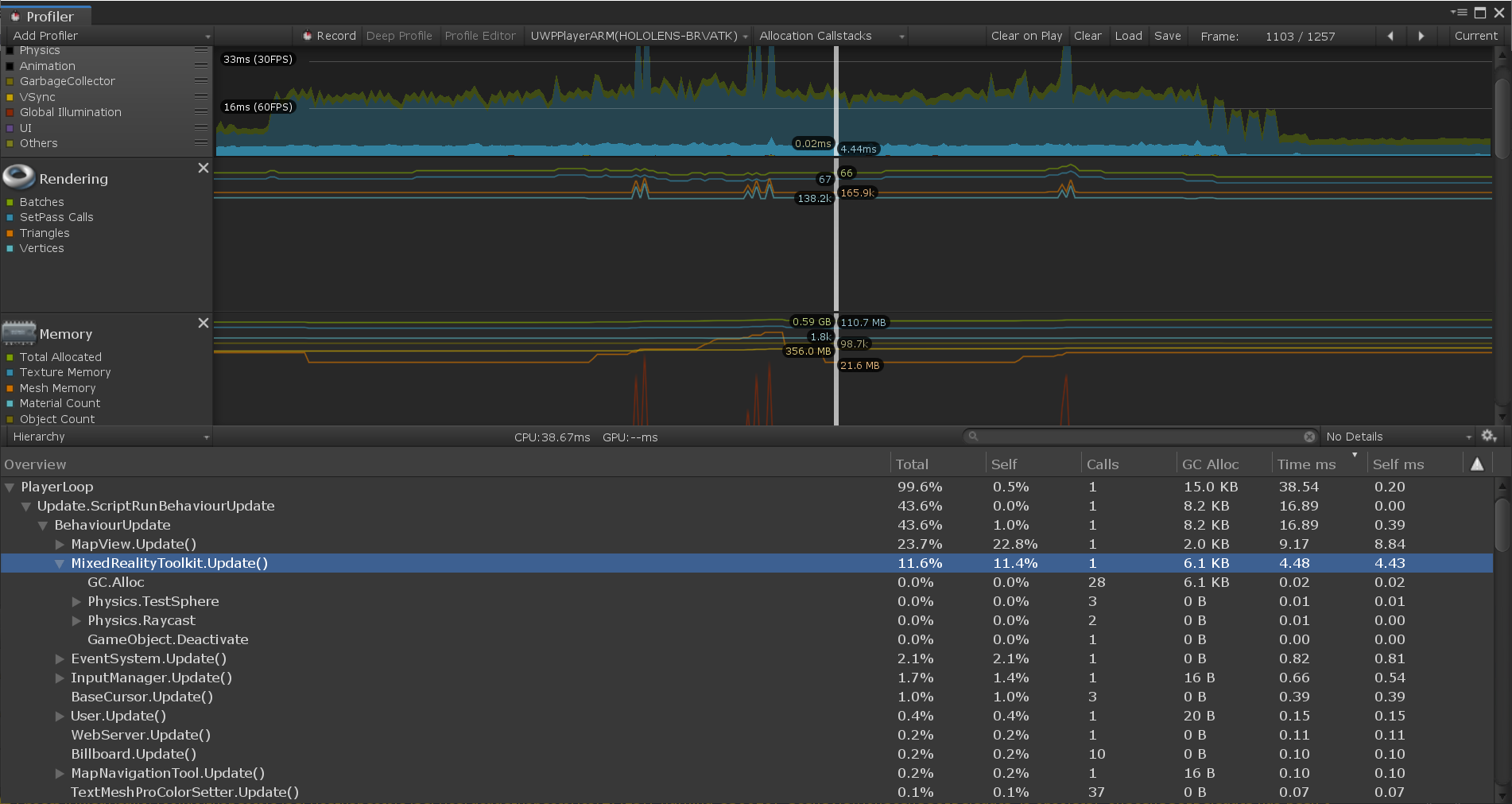Image resolution: width=1512 pixels, height=804 pixels.
Task: Close the Memory profiler module
Action: click(x=204, y=323)
